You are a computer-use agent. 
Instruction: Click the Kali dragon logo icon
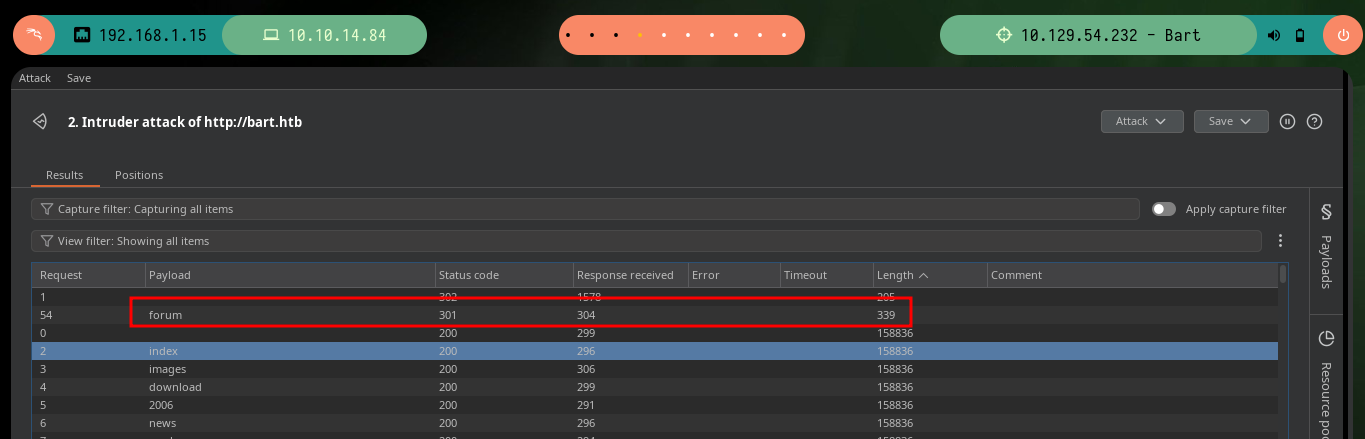pyautogui.click(x=33, y=35)
